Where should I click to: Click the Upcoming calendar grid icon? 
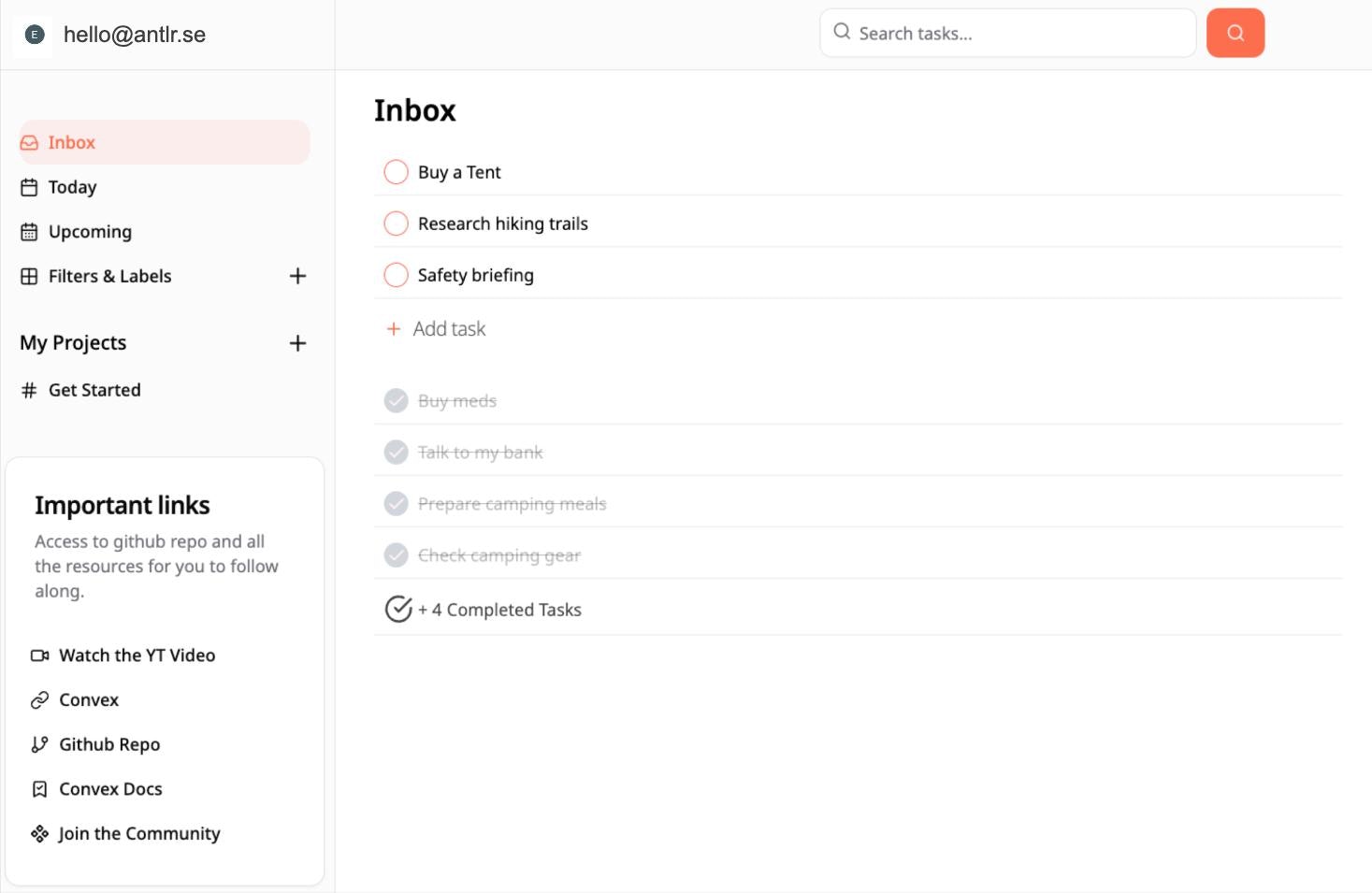(30, 232)
